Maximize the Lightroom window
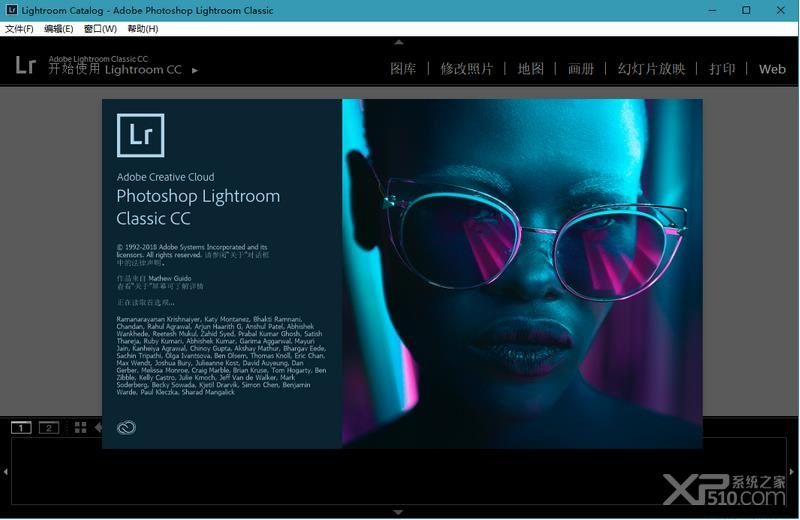The image size is (800, 520). click(x=746, y=10)
